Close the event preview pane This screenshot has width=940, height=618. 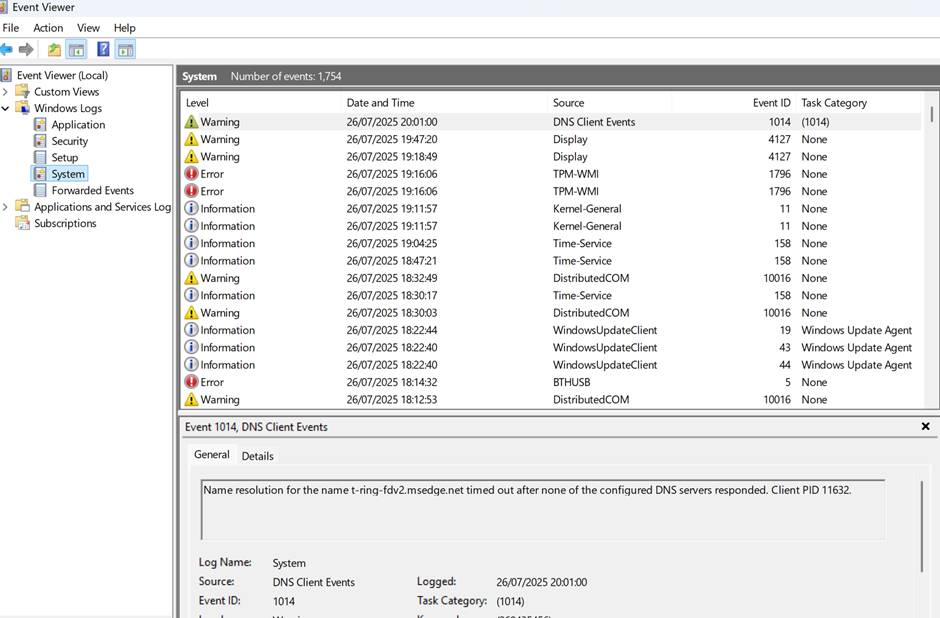926,426
